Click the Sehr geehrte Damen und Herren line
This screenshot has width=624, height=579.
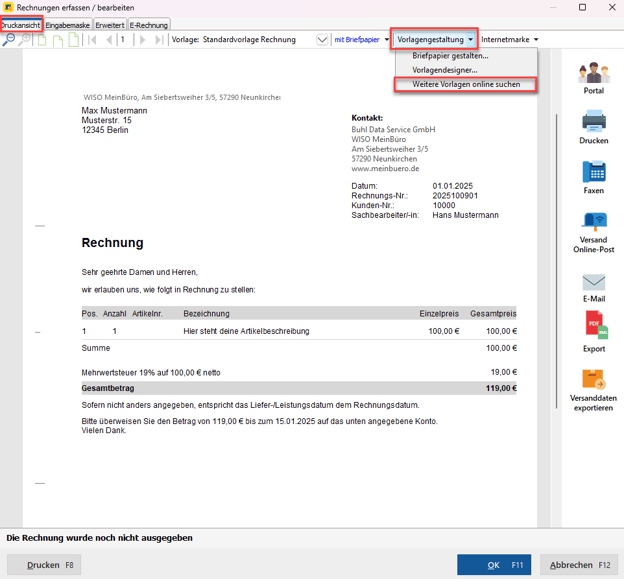pos(139,272)
